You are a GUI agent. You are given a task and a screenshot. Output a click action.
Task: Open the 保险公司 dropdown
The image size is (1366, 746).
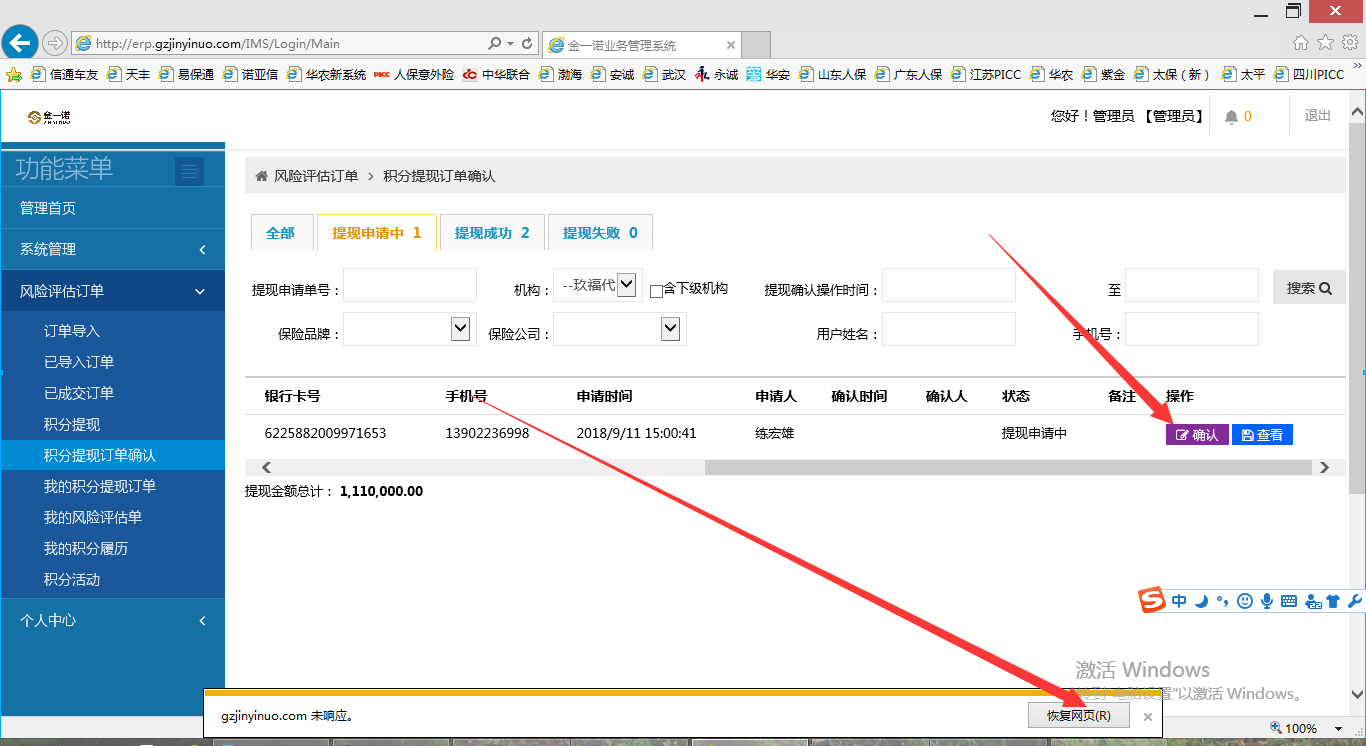[670, 328]
